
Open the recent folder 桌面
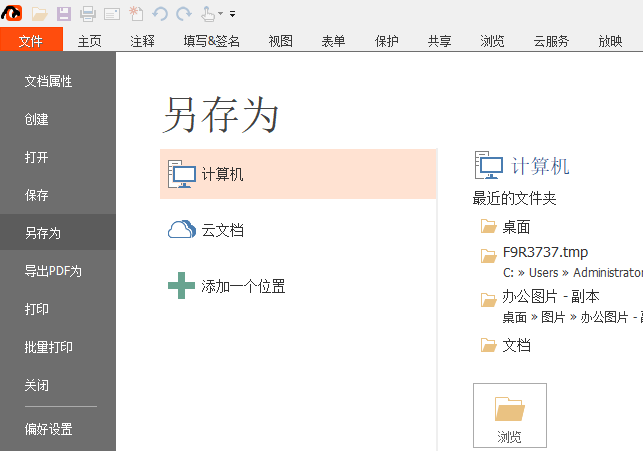click(x=516, y=227)
